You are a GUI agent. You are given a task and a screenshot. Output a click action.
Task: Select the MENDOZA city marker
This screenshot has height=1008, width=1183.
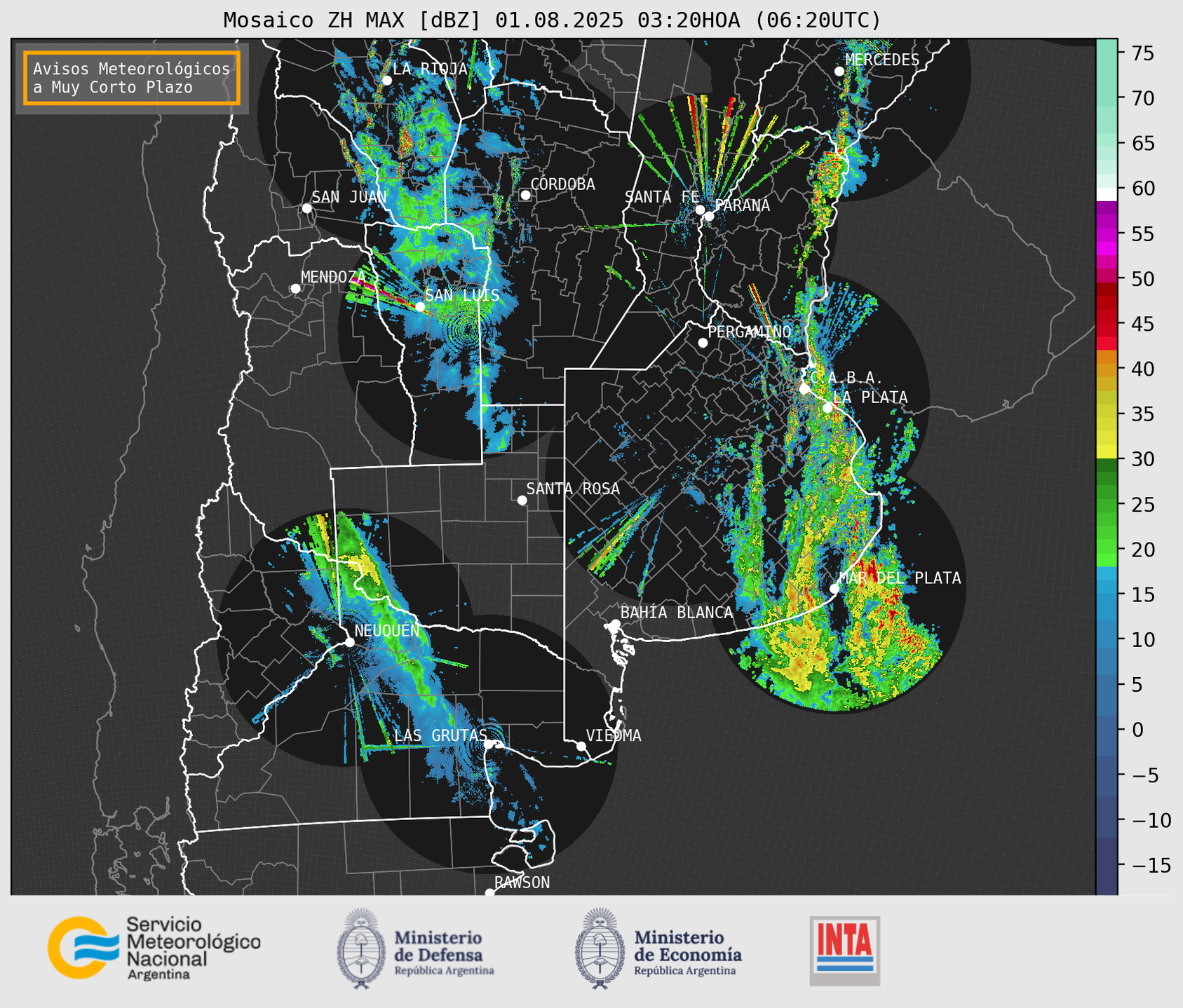click(295, 289)
